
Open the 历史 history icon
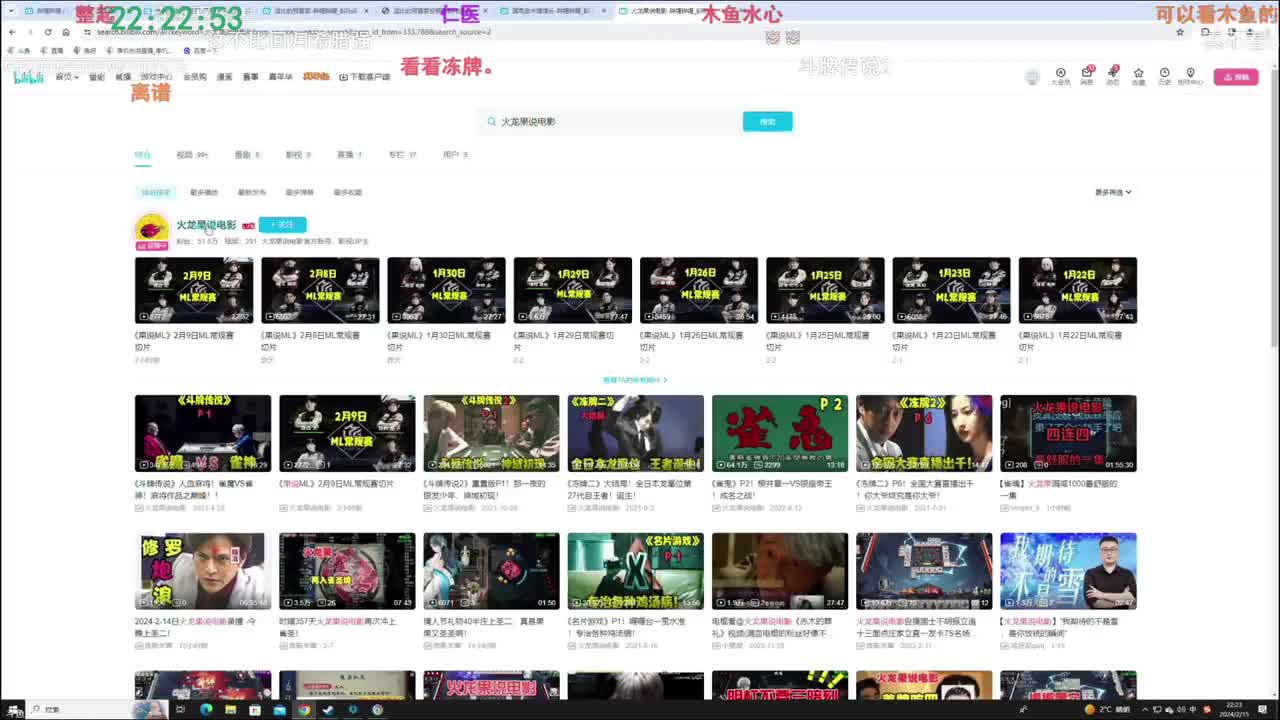point(1164,76)
